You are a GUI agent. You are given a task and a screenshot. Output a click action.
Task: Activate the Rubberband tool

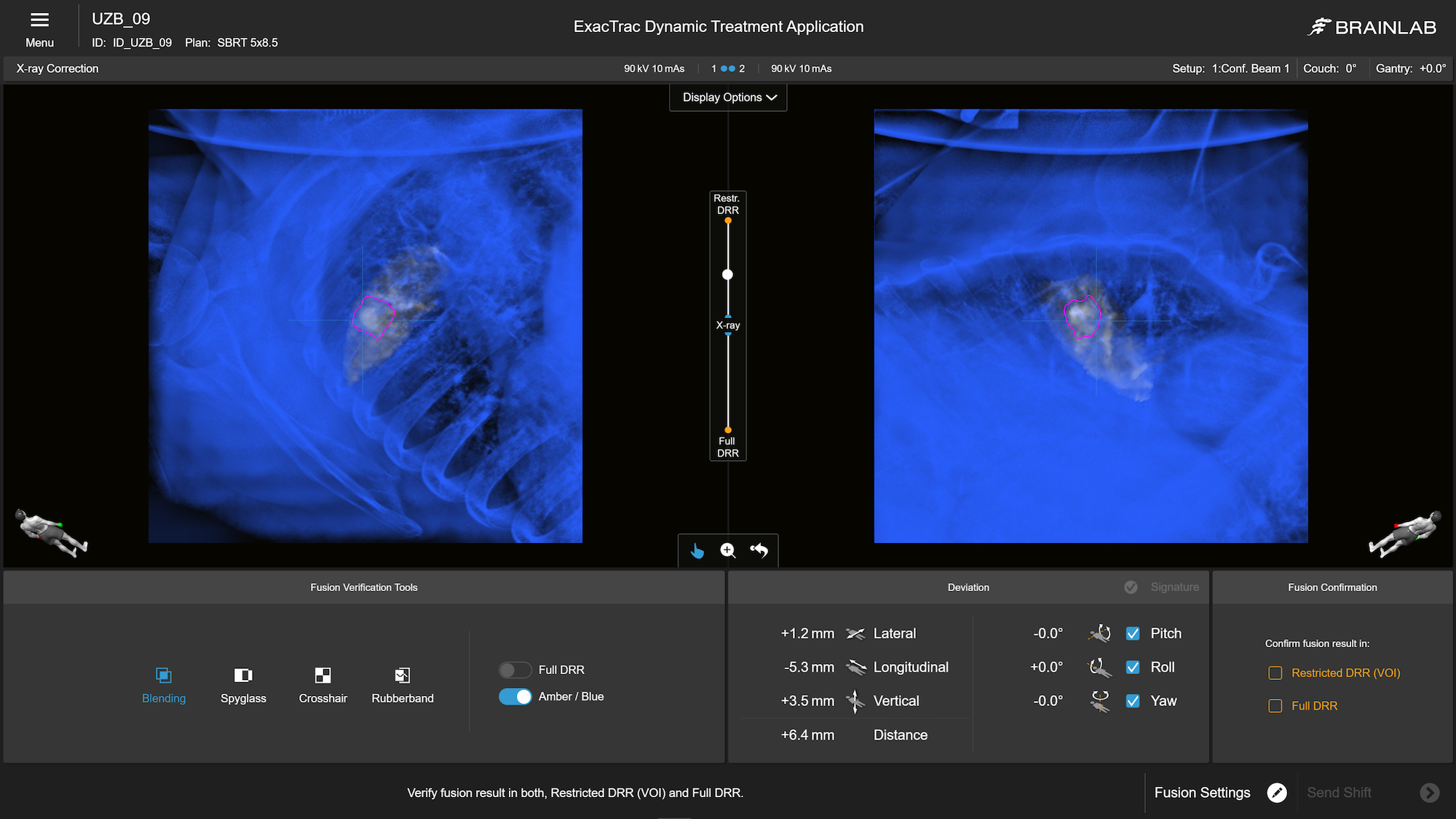click(x=403, y=686)
